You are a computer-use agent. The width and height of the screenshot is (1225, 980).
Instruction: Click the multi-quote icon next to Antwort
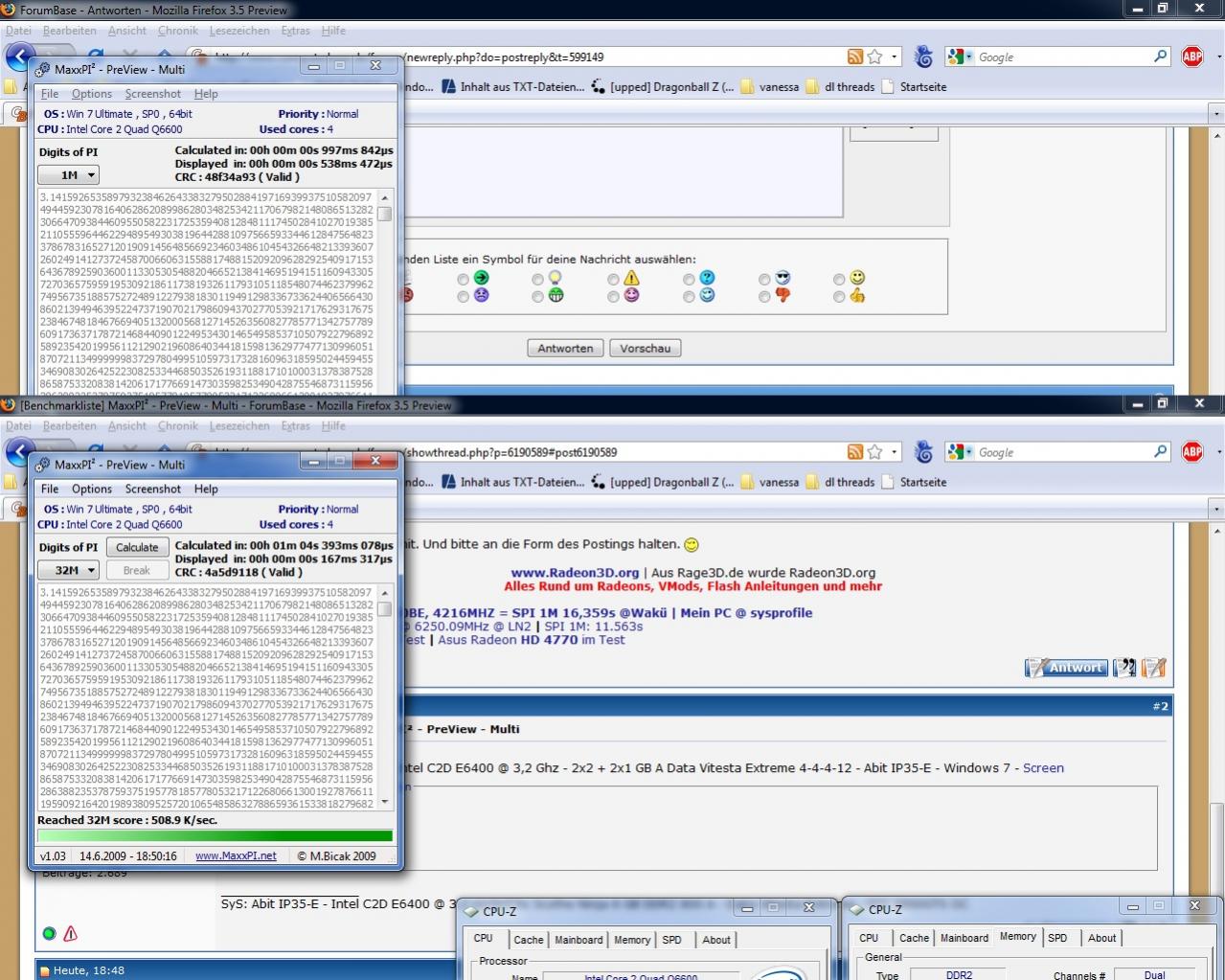click(x=1124, y=668)
